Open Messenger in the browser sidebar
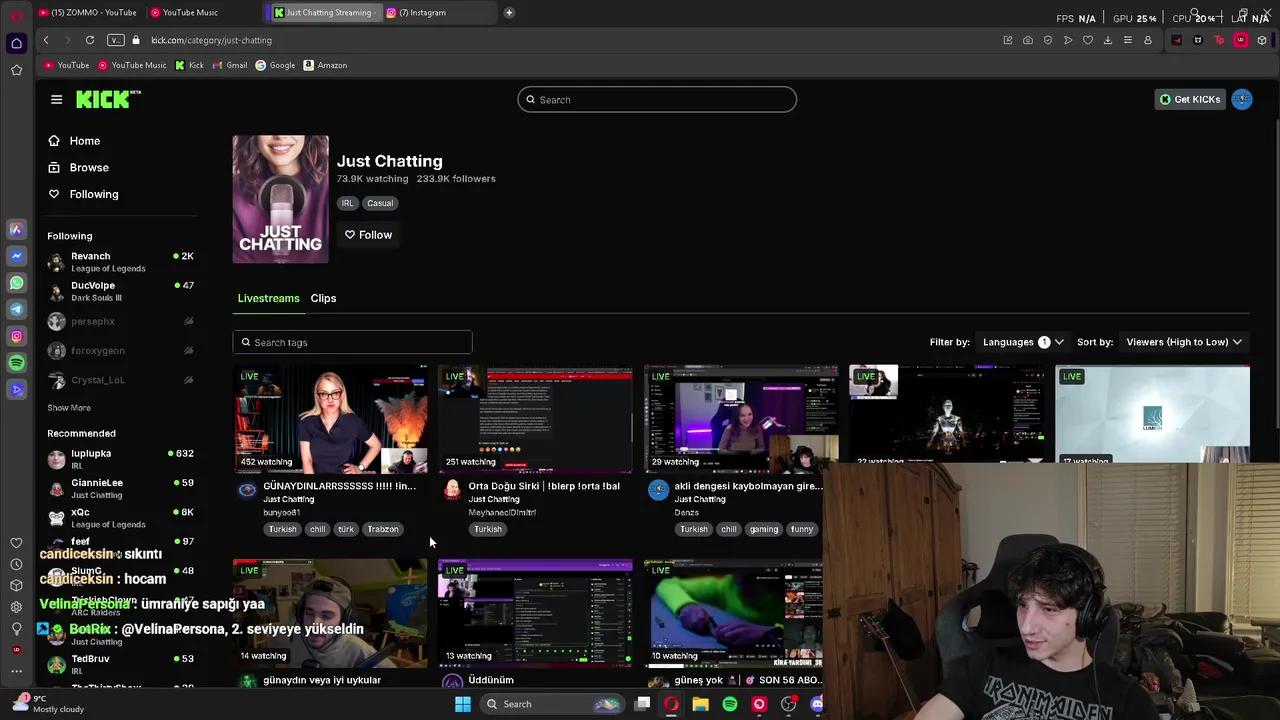1280x720 pixels. (16, 256)
